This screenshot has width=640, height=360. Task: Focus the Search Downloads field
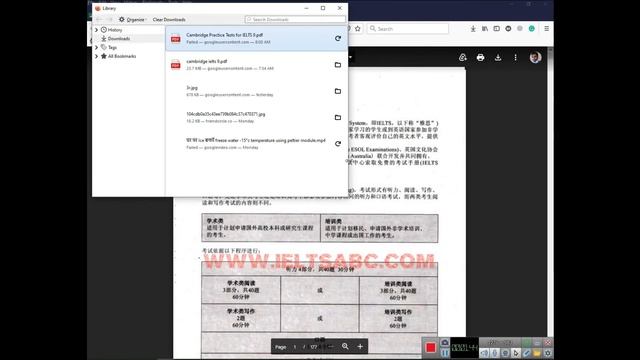(x=295, y=19)
